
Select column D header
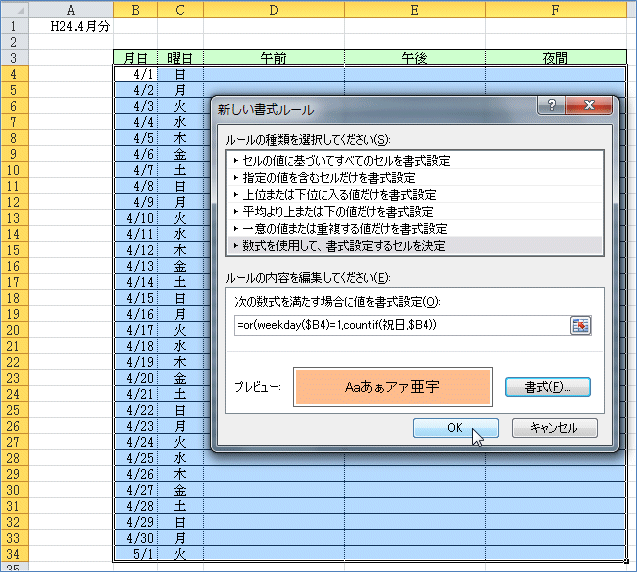pos(274,9)
